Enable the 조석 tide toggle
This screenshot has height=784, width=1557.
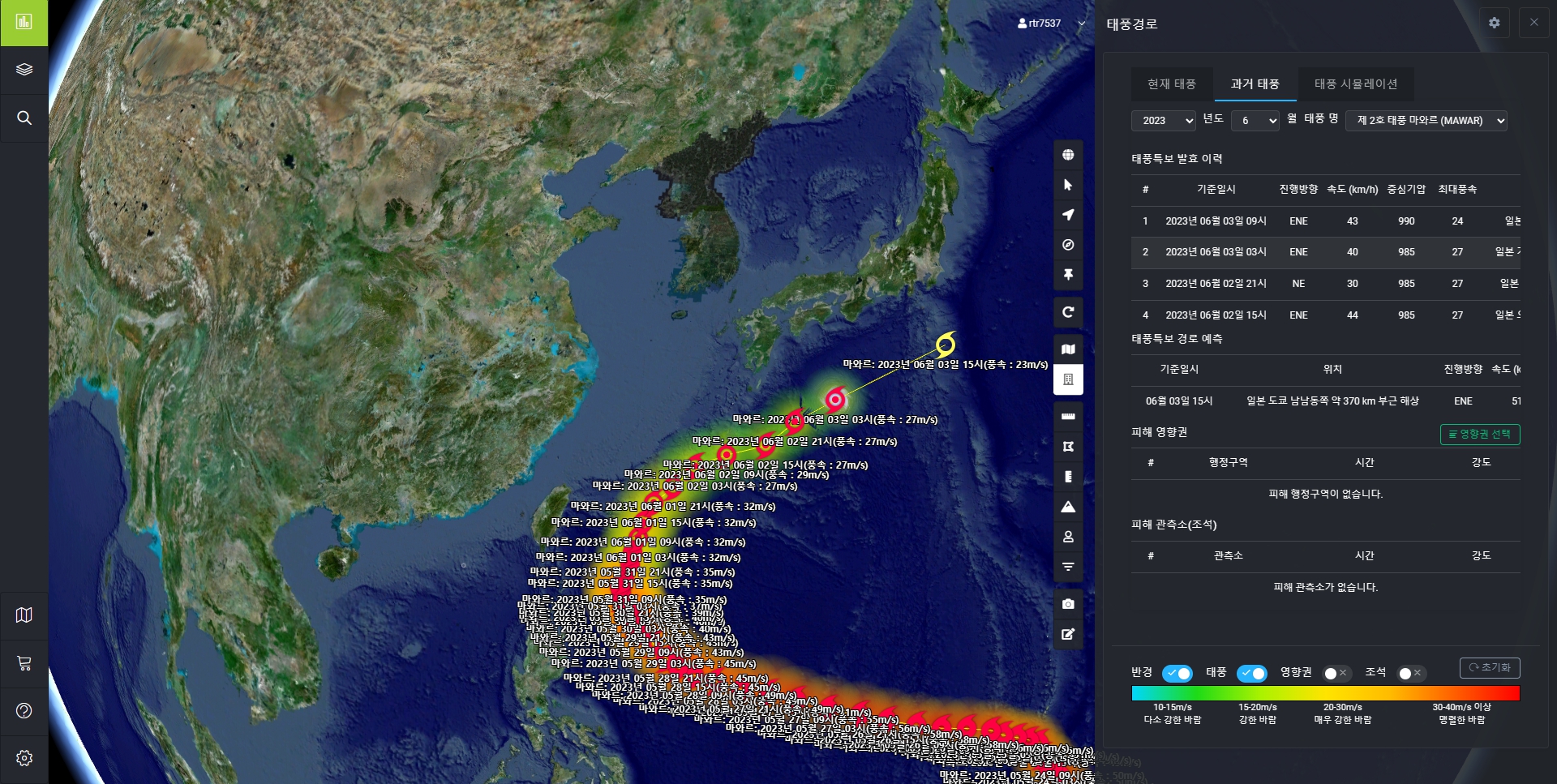[1410, 673]
